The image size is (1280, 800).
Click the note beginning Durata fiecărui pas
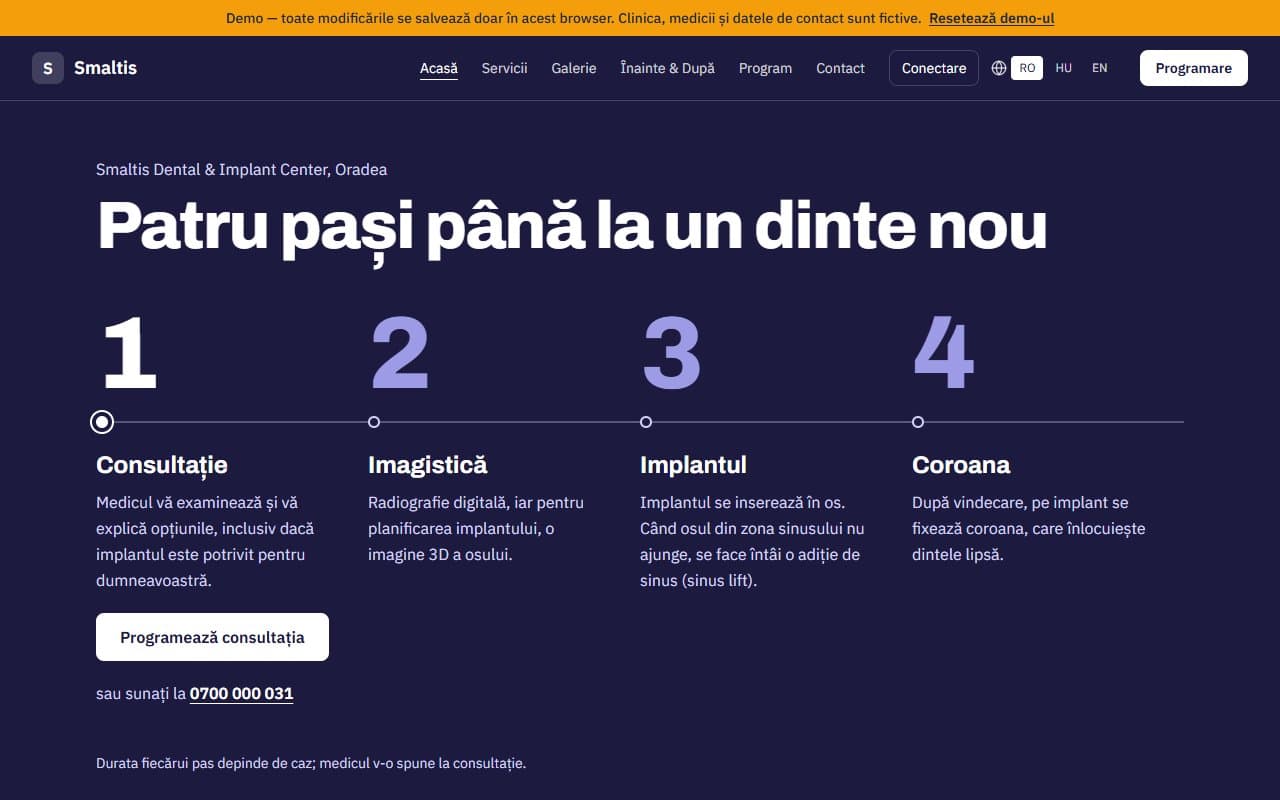tap(311, 763)
